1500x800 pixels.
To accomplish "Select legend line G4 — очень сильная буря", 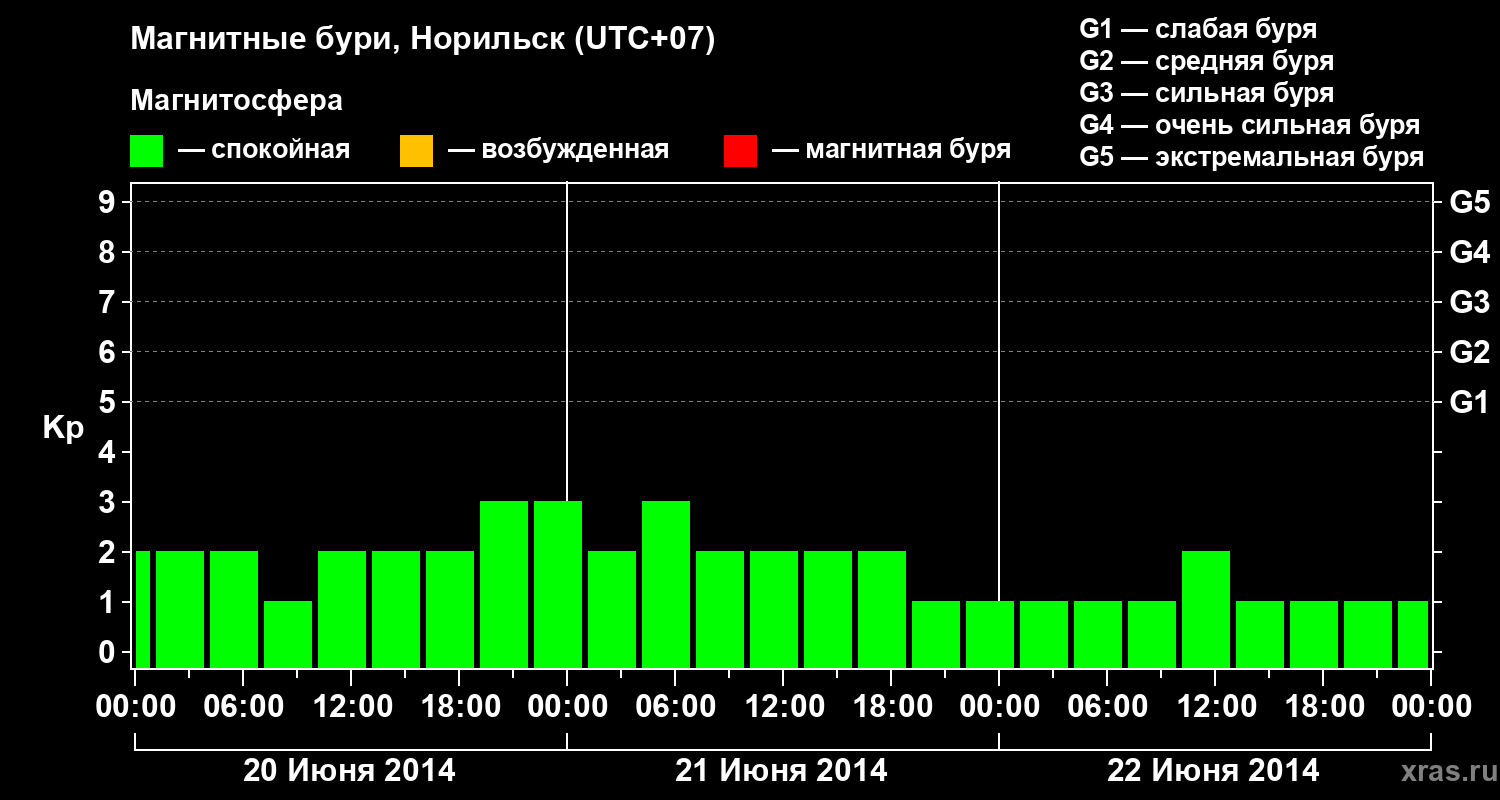I will pyautogui.click(x=1250, y=125).
